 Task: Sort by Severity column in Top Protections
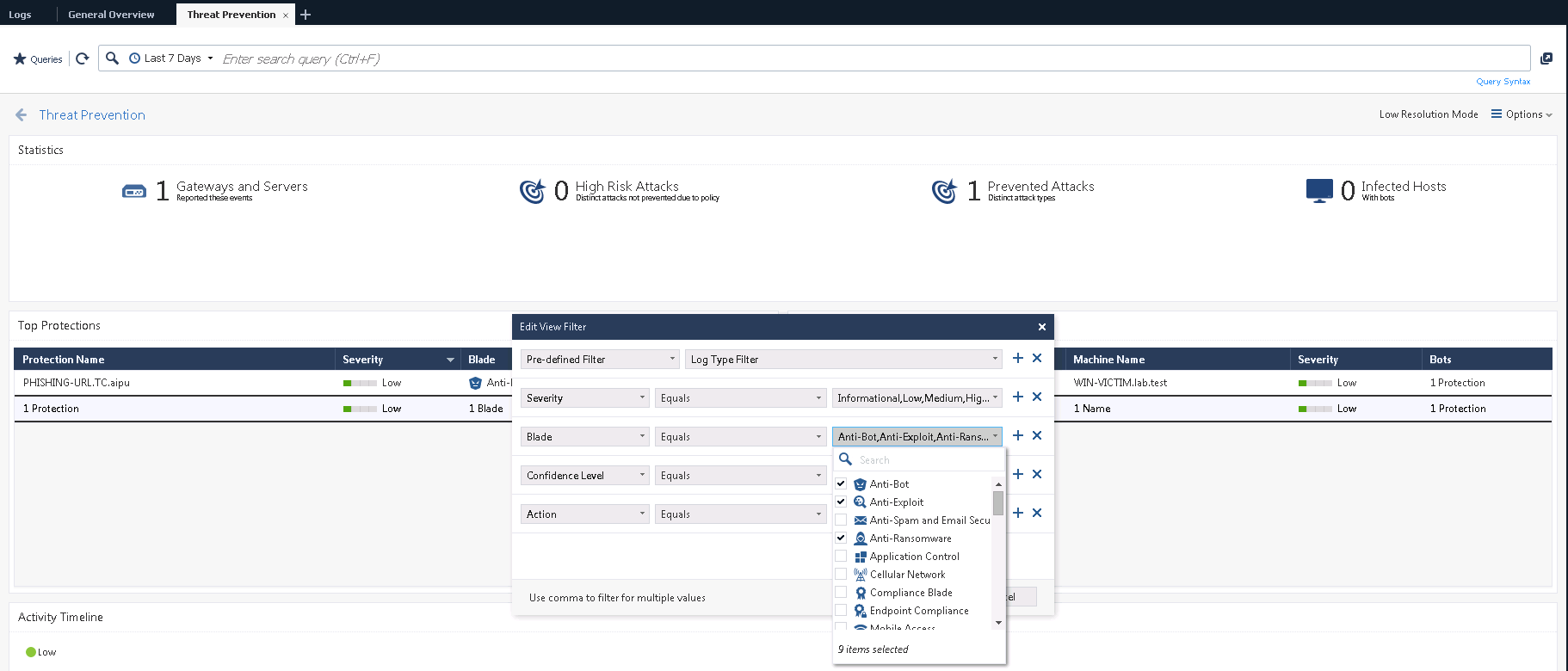pos(398,360)
